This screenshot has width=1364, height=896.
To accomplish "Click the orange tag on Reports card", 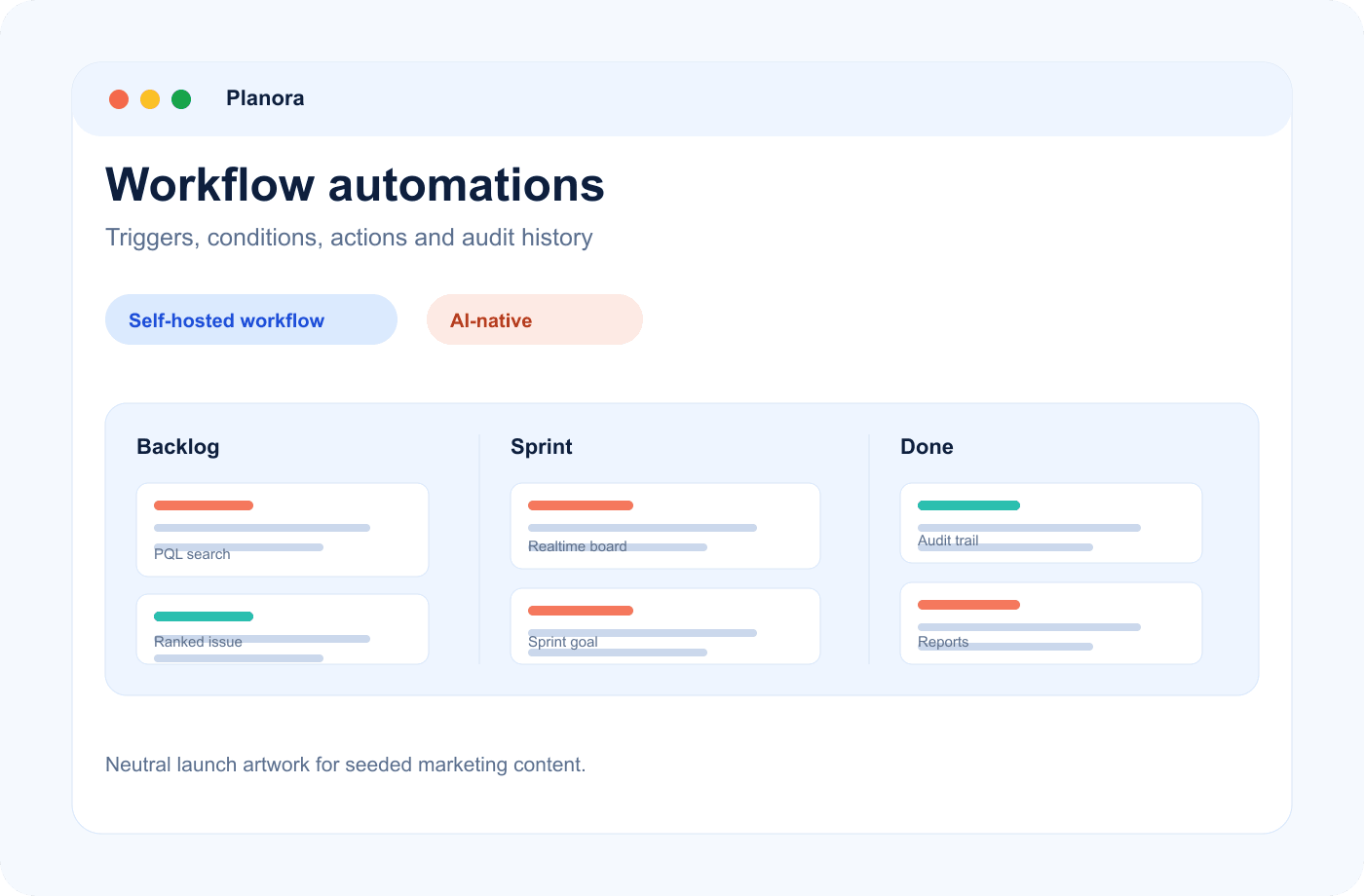I will [968, 605].
